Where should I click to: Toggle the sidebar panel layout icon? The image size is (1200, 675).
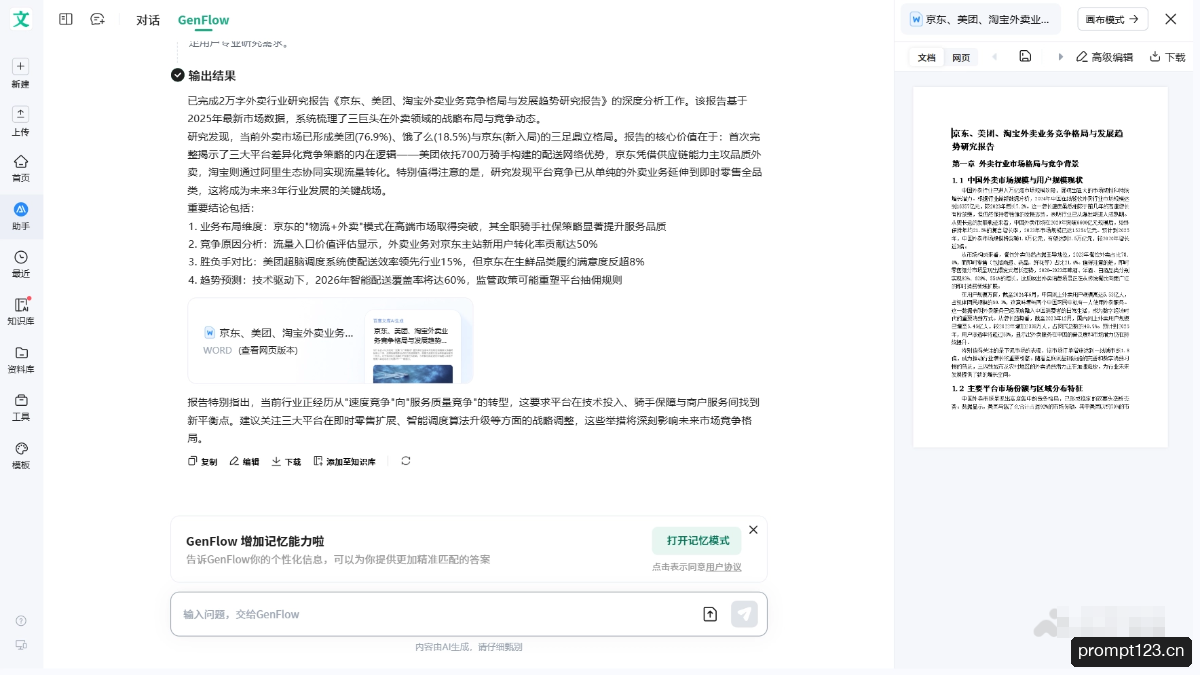pyautogui.click(x=66, y=19)
